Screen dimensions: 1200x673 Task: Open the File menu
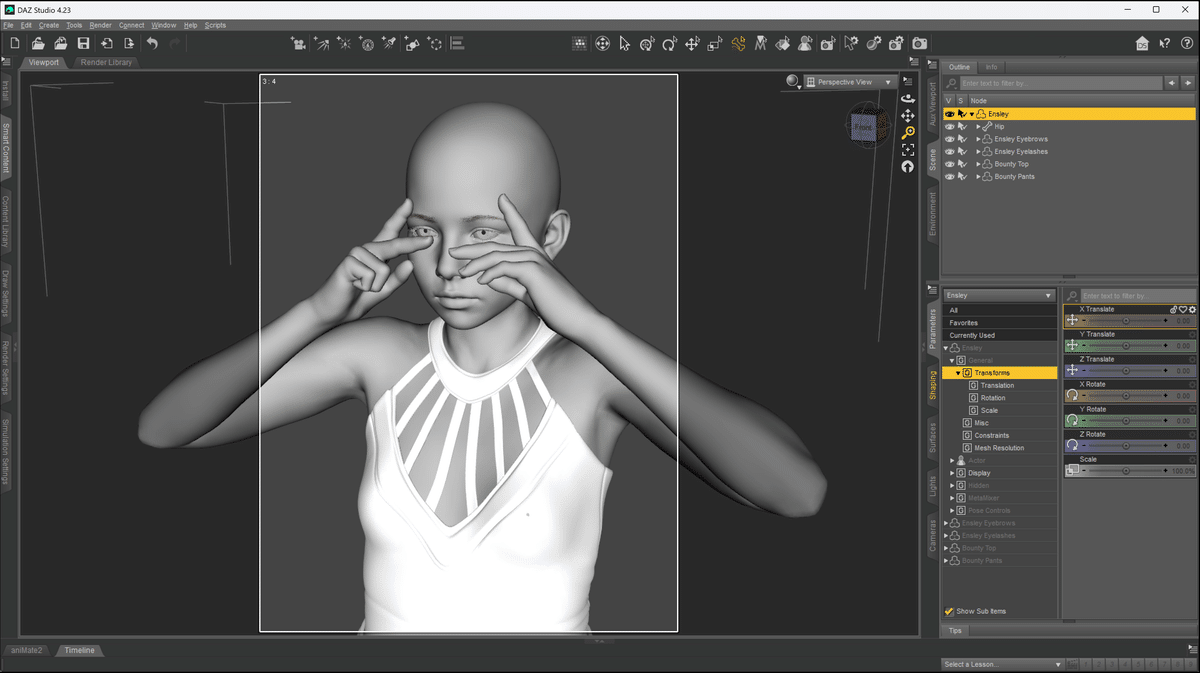click(x=9, y=25)
